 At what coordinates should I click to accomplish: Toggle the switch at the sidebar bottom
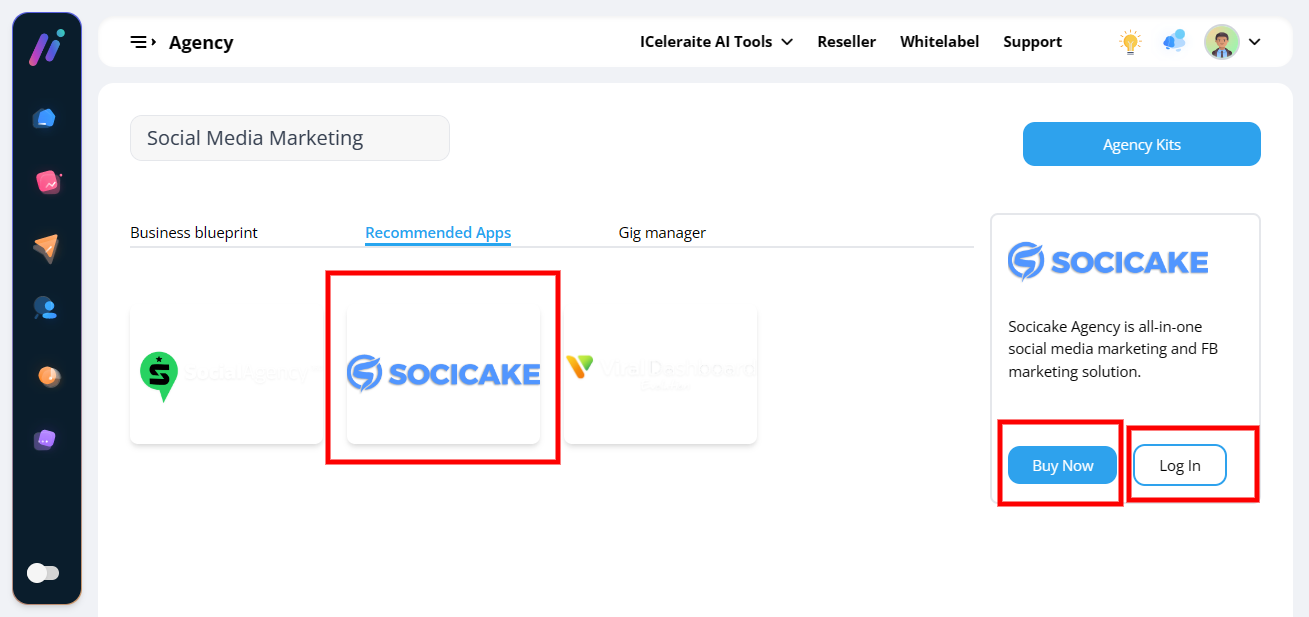[x=43, y=573]
